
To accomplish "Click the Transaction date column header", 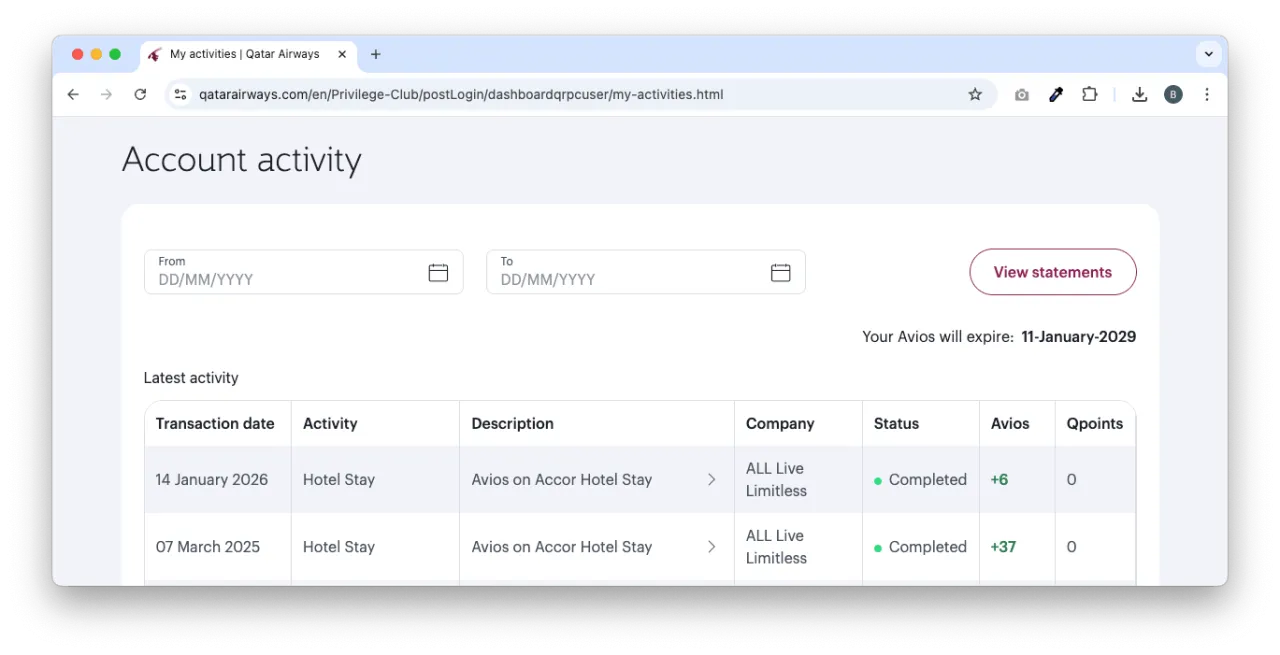I will click(215, 424).
